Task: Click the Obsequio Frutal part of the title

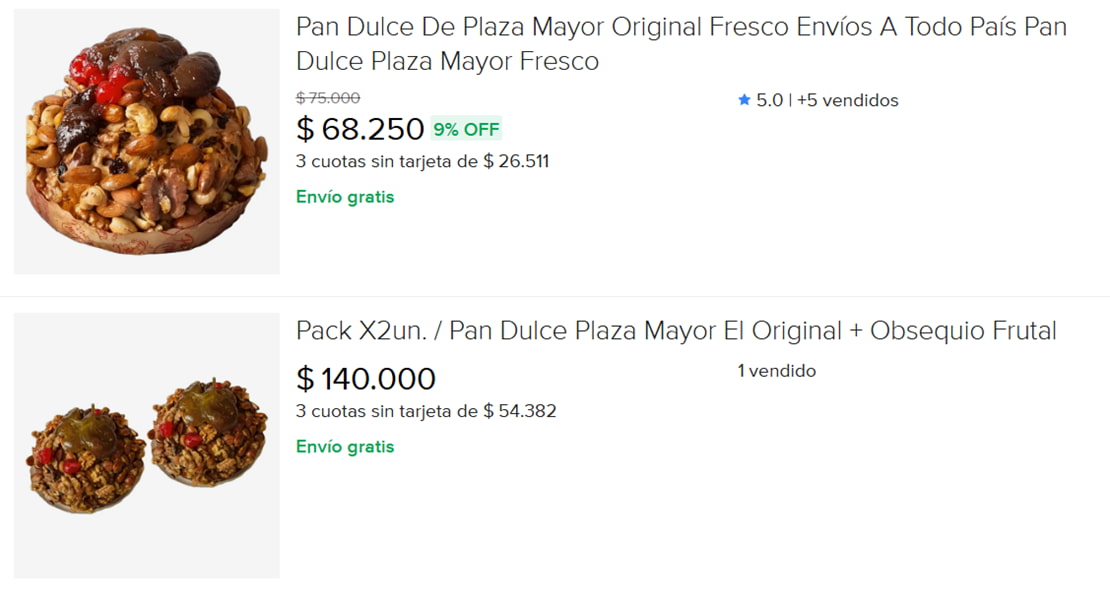Action: pos(958,331)
